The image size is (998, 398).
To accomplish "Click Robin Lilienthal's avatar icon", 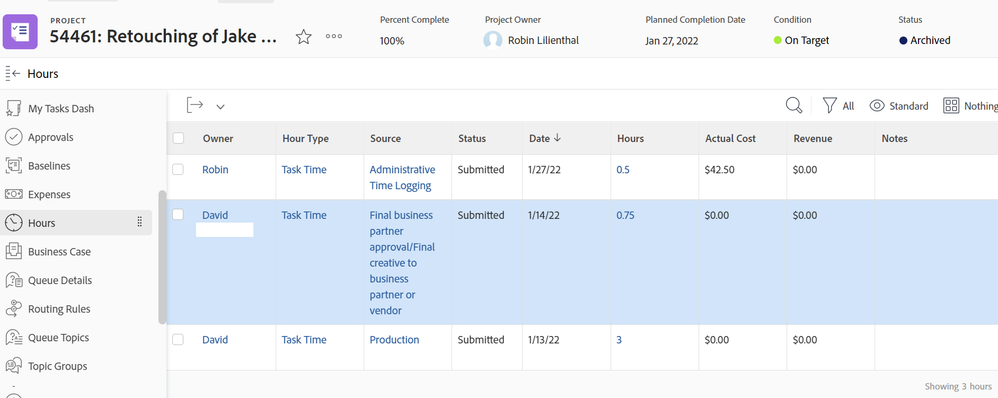I will click(x=493, y=40).
